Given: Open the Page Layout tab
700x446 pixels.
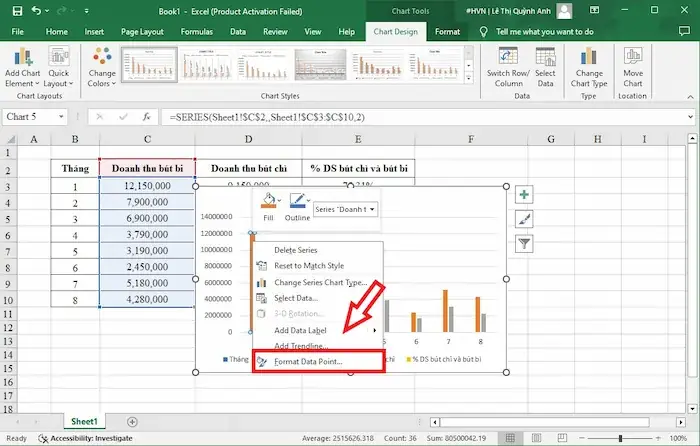Looking at the screenshot, I should click(142, 32).
